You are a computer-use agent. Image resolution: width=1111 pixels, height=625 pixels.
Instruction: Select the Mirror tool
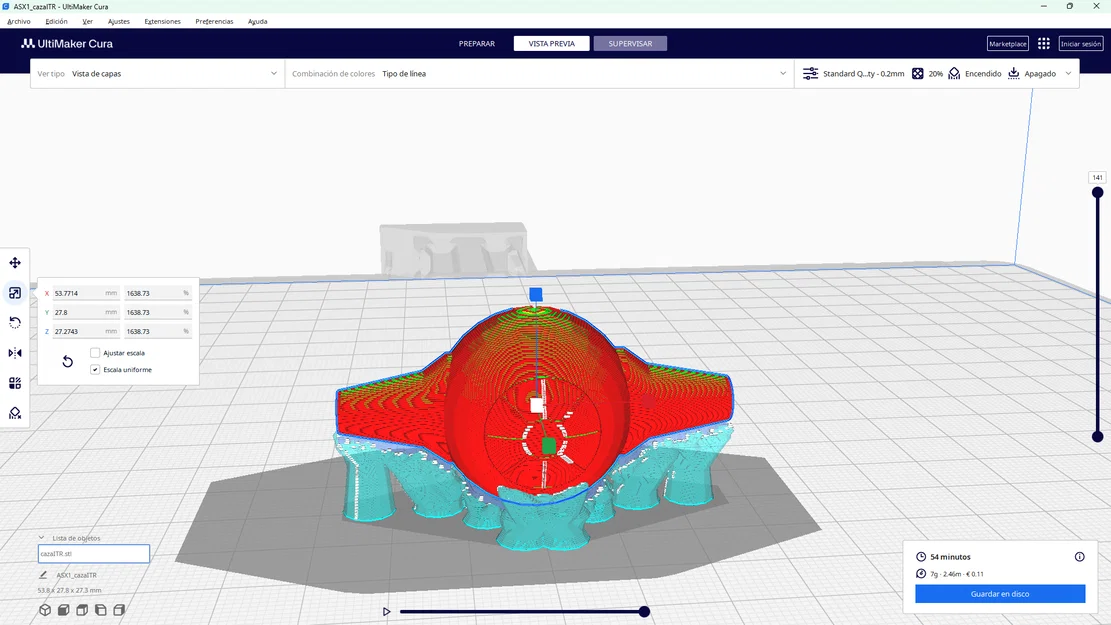[x=15, y=353]
